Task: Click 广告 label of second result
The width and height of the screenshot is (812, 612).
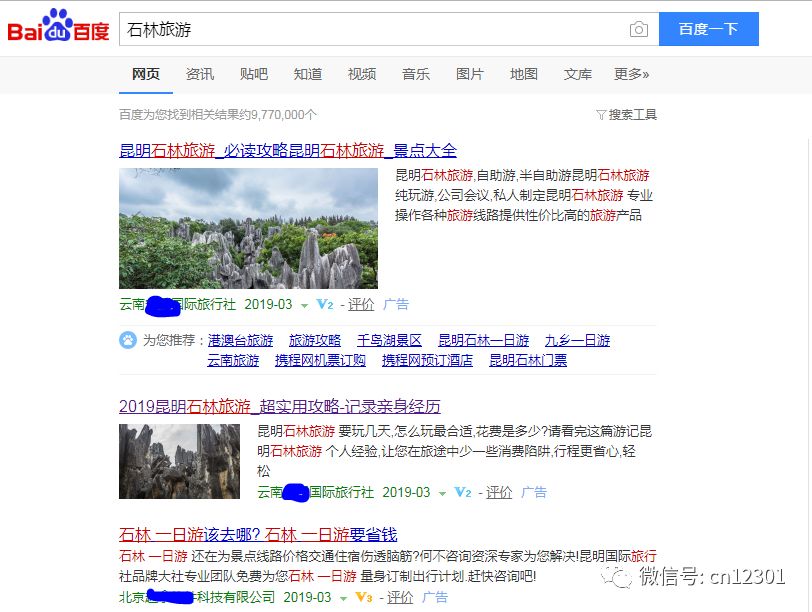Action: [534, 492]
